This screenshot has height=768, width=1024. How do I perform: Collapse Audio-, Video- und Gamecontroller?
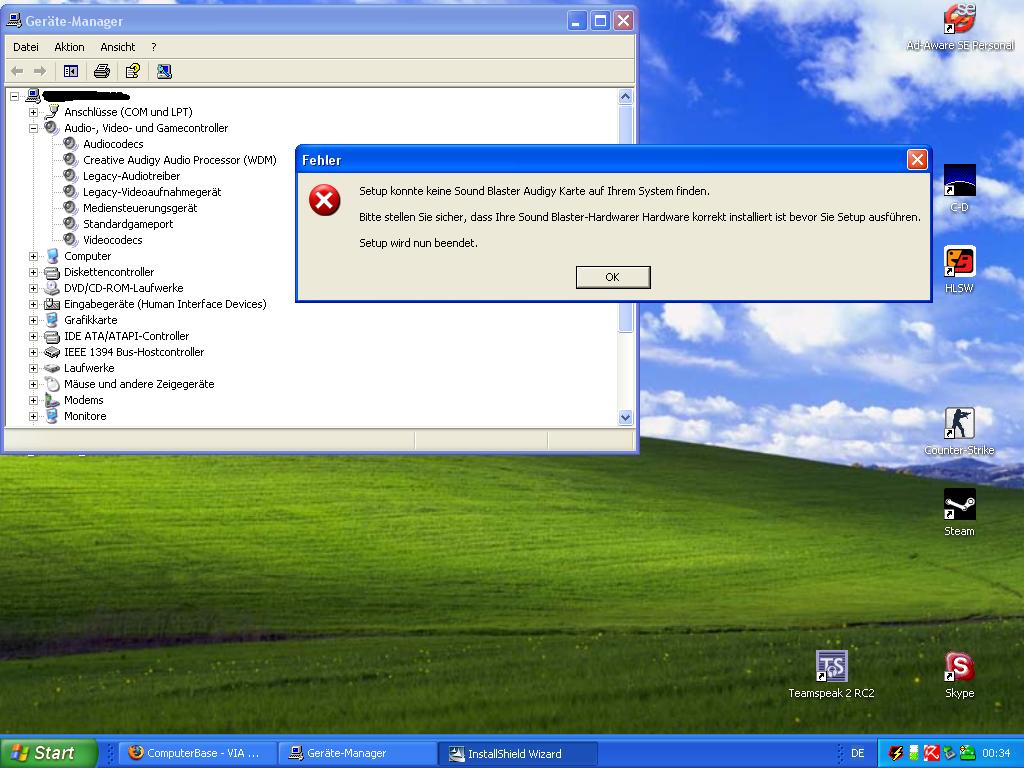coord(33,128)
